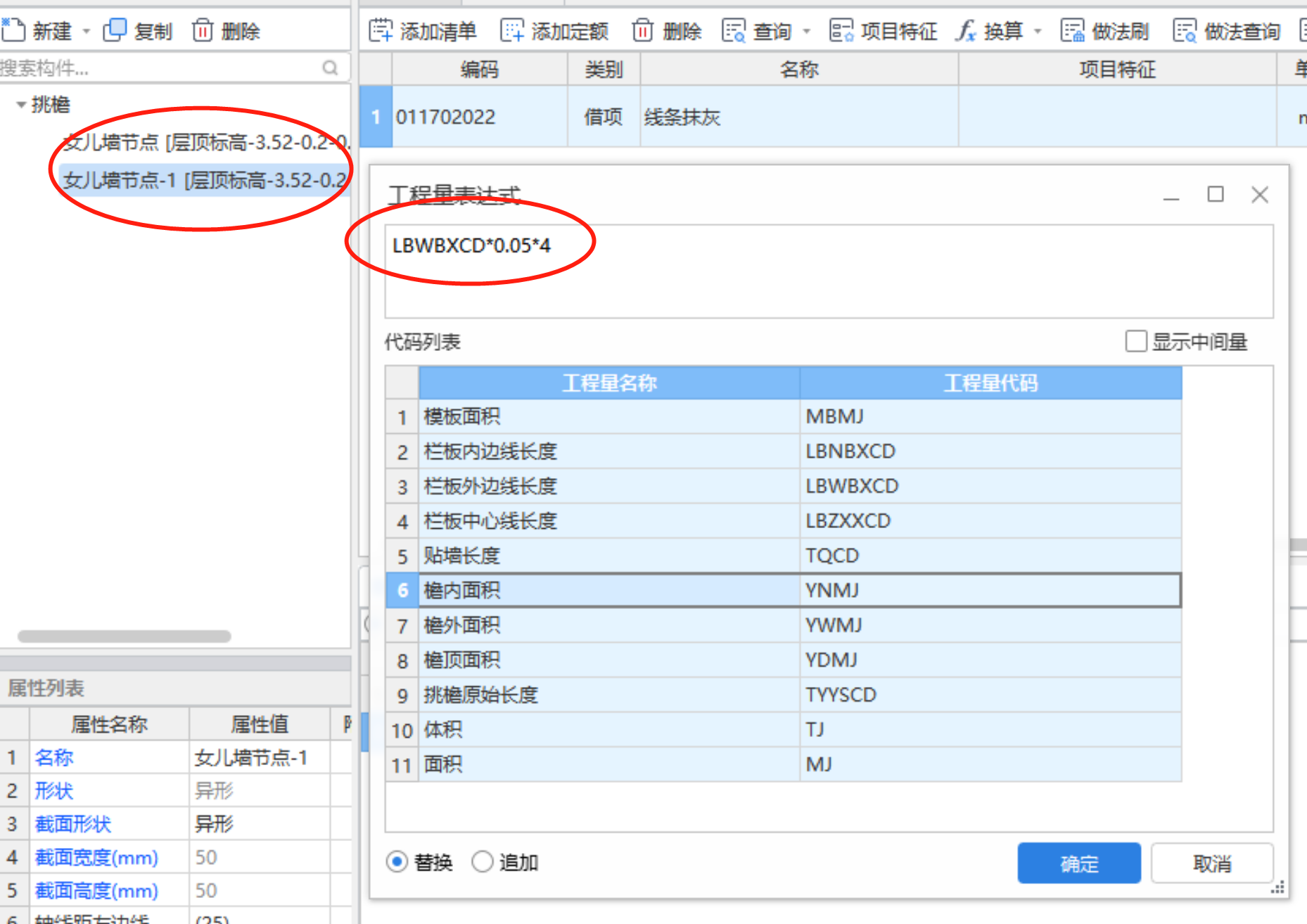Click the 项目特征 column header
This screenshot has width=1307, height=924.
click(x=1117, y=70)
